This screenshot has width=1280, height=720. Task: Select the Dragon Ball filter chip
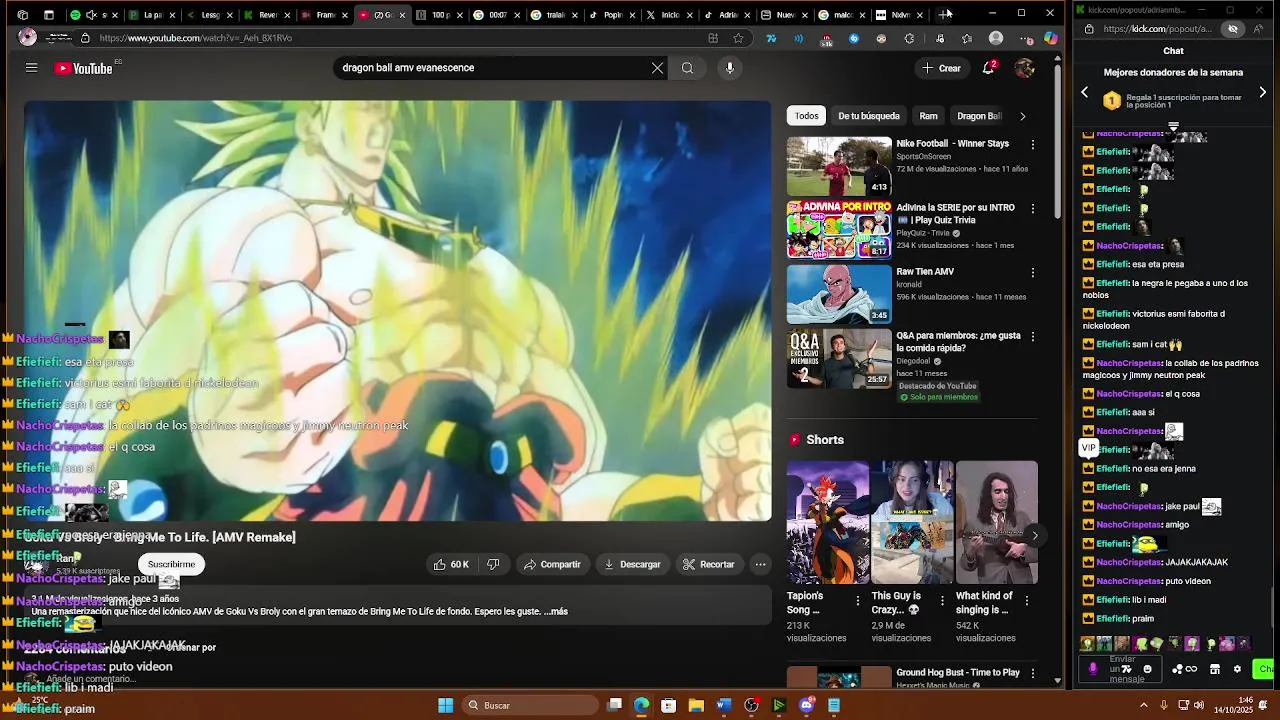979,116
